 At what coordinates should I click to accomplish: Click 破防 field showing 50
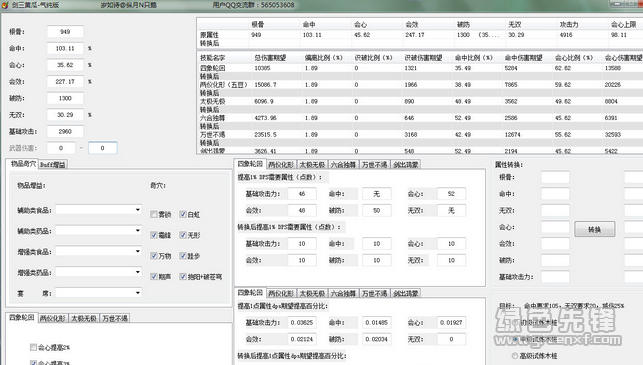coord(377,210)
